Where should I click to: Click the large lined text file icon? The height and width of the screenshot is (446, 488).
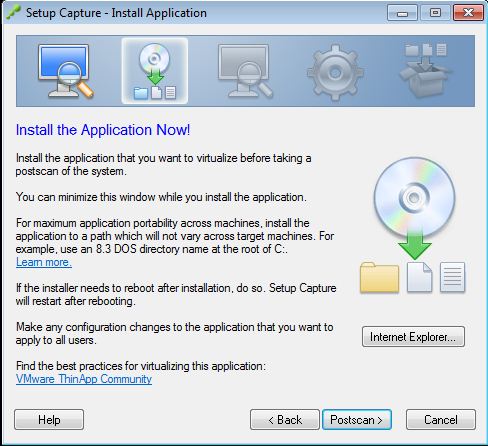click(x=452, y=277)
